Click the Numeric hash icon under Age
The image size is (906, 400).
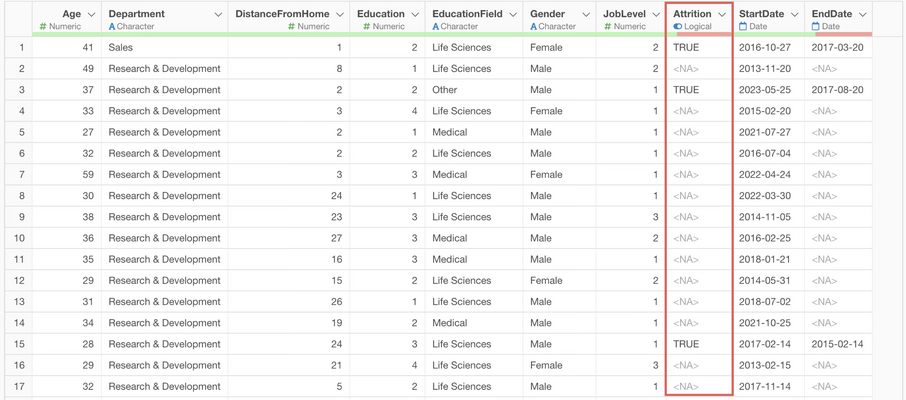point(43,27)
